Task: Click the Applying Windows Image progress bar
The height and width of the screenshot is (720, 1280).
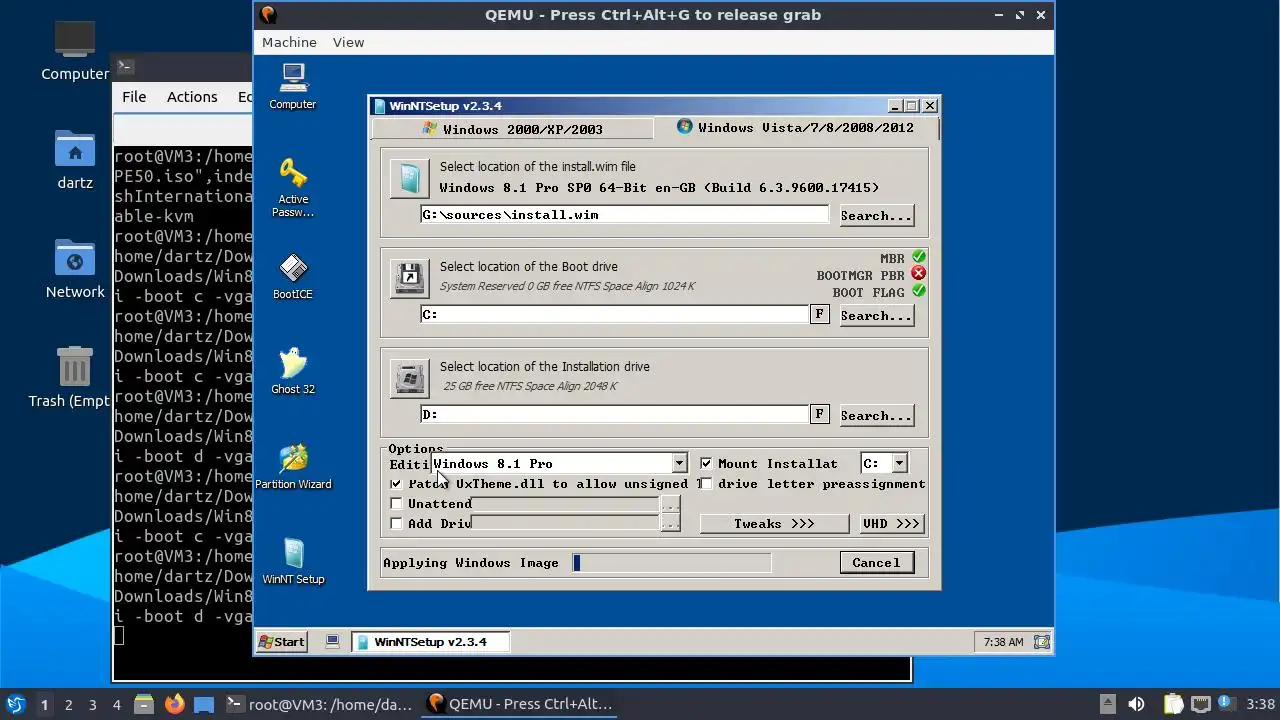Action: click(x=671, y=563)
